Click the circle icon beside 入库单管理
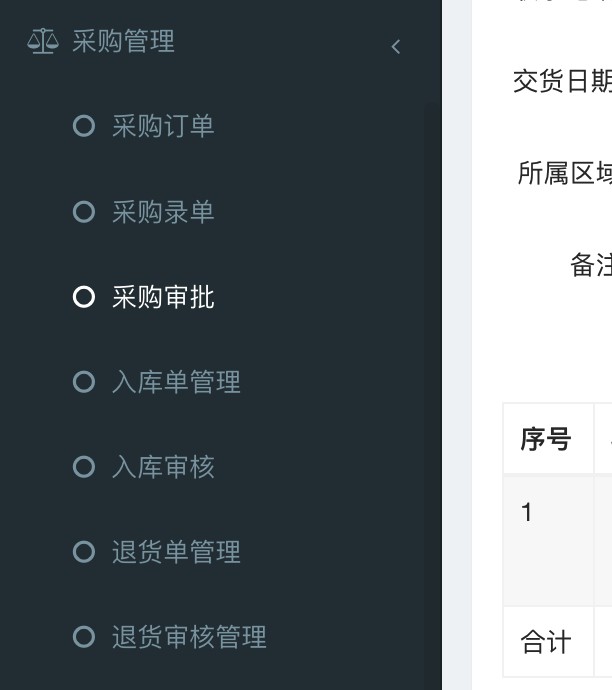The height and width of the screenshot is (690, 612). point(84,382)
